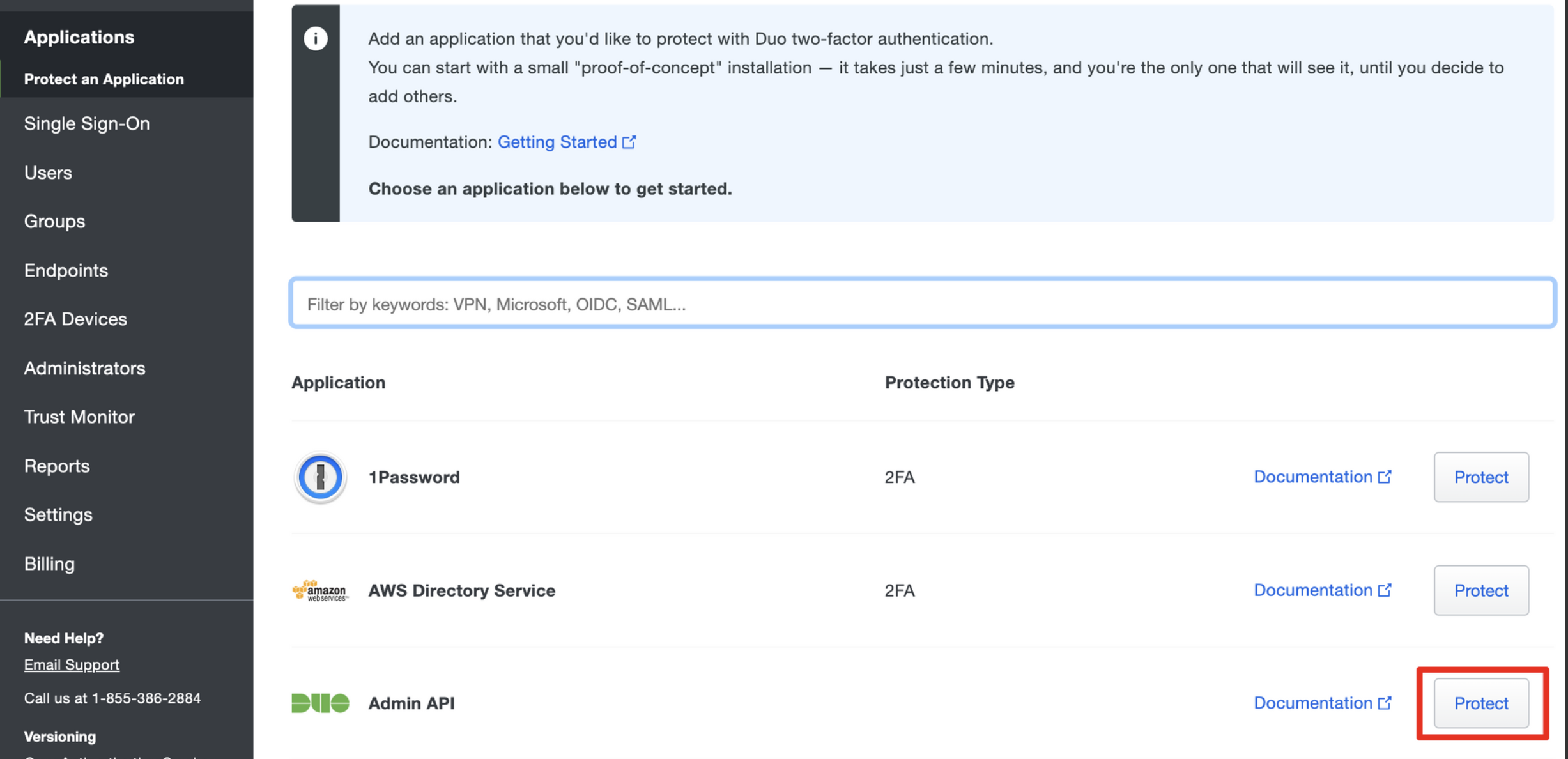Open the Billing section
The width and height of the screenshot is (1568, 759).
pos(49,563)
